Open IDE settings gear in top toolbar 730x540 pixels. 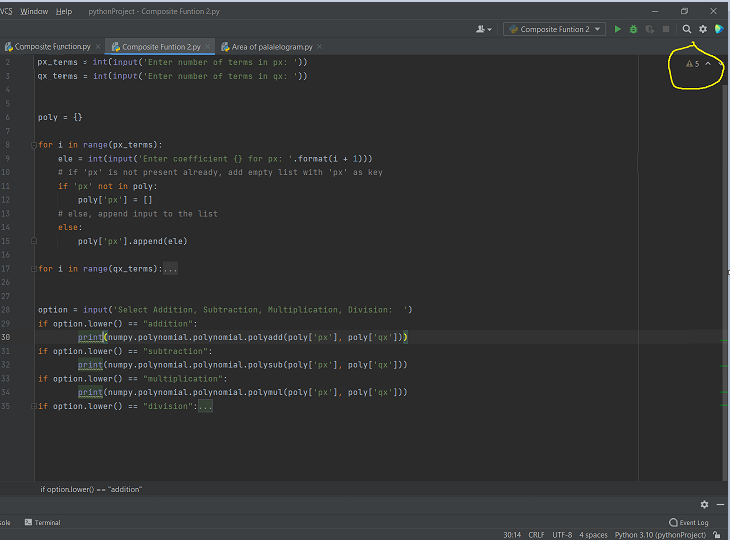(x=703, y=29)
